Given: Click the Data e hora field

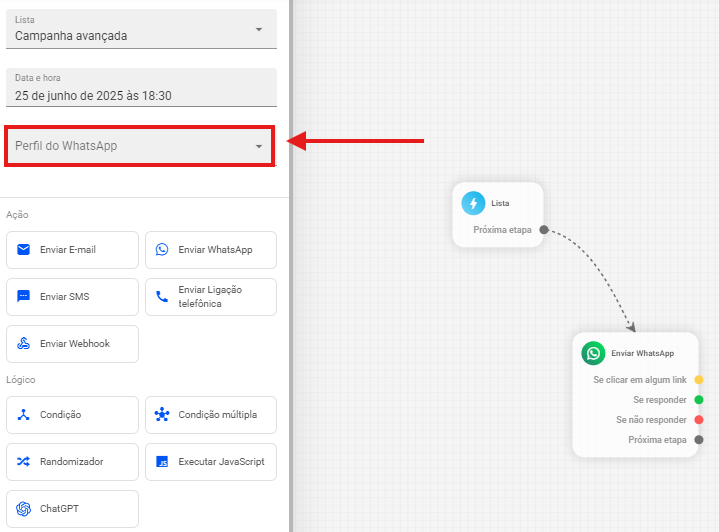Looking at the screenshot, I should (x=138, y=88).
